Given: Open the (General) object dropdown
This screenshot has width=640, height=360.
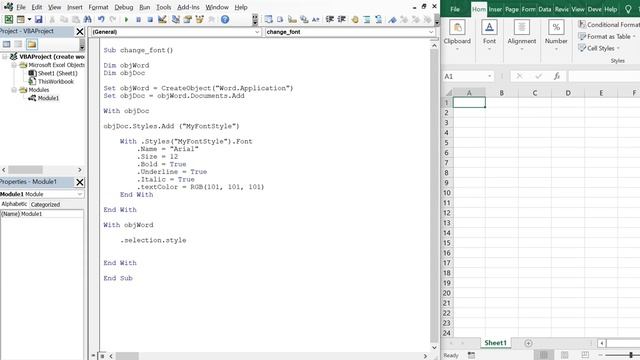Looking at the screenshot, I should [257, 32].
